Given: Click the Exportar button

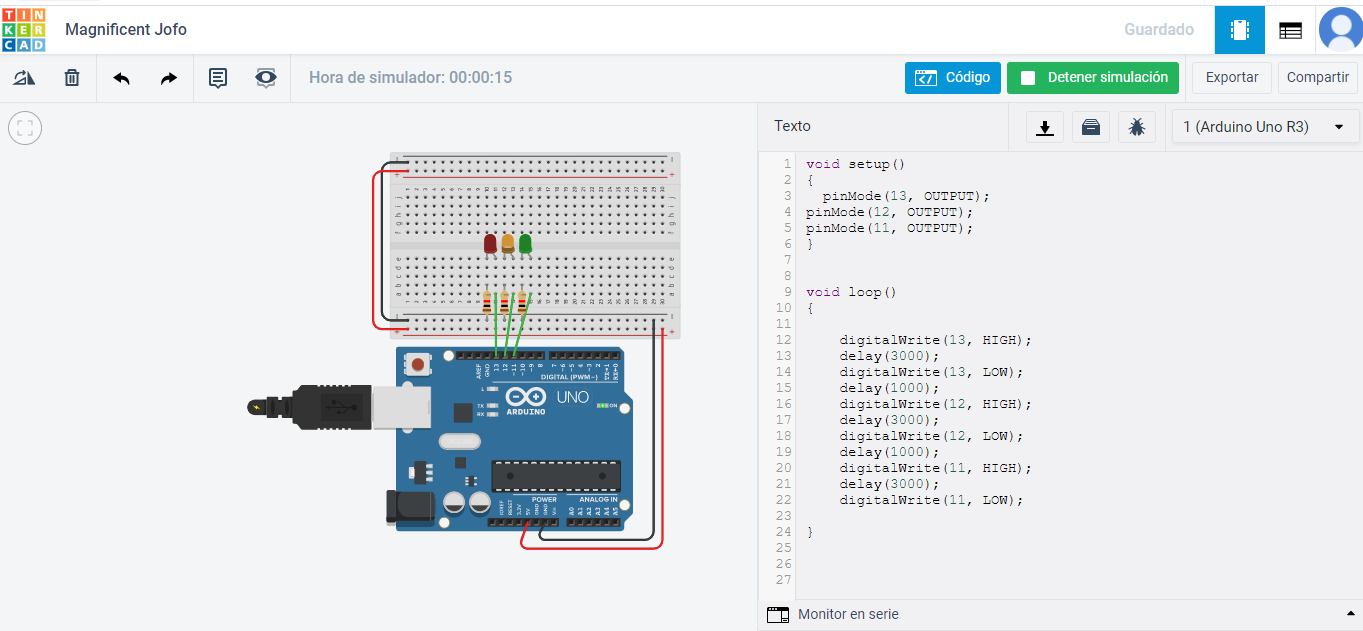Looking at the screenshot, I should tap(1232, 78).
